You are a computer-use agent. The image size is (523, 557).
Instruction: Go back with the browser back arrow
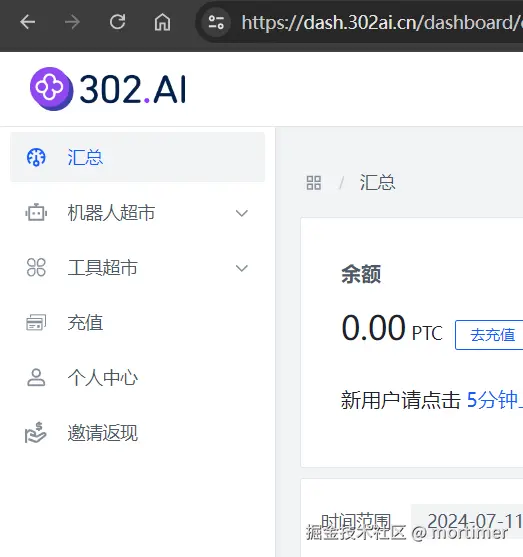[x=27, y=22]
